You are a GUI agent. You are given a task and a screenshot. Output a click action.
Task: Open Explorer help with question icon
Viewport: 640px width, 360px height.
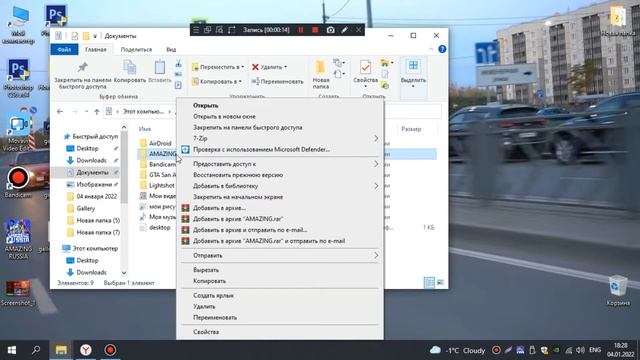(x=442, y=49)
